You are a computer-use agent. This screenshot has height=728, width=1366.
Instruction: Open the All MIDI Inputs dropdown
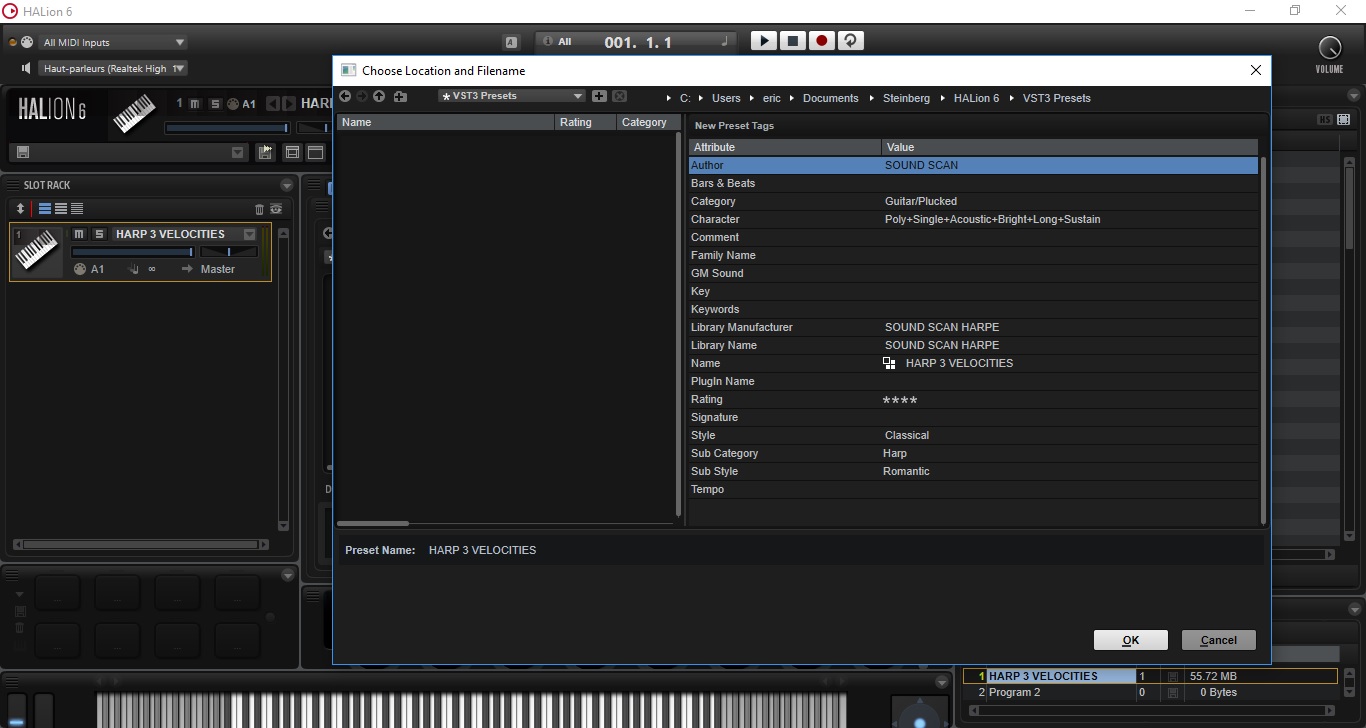113,42
